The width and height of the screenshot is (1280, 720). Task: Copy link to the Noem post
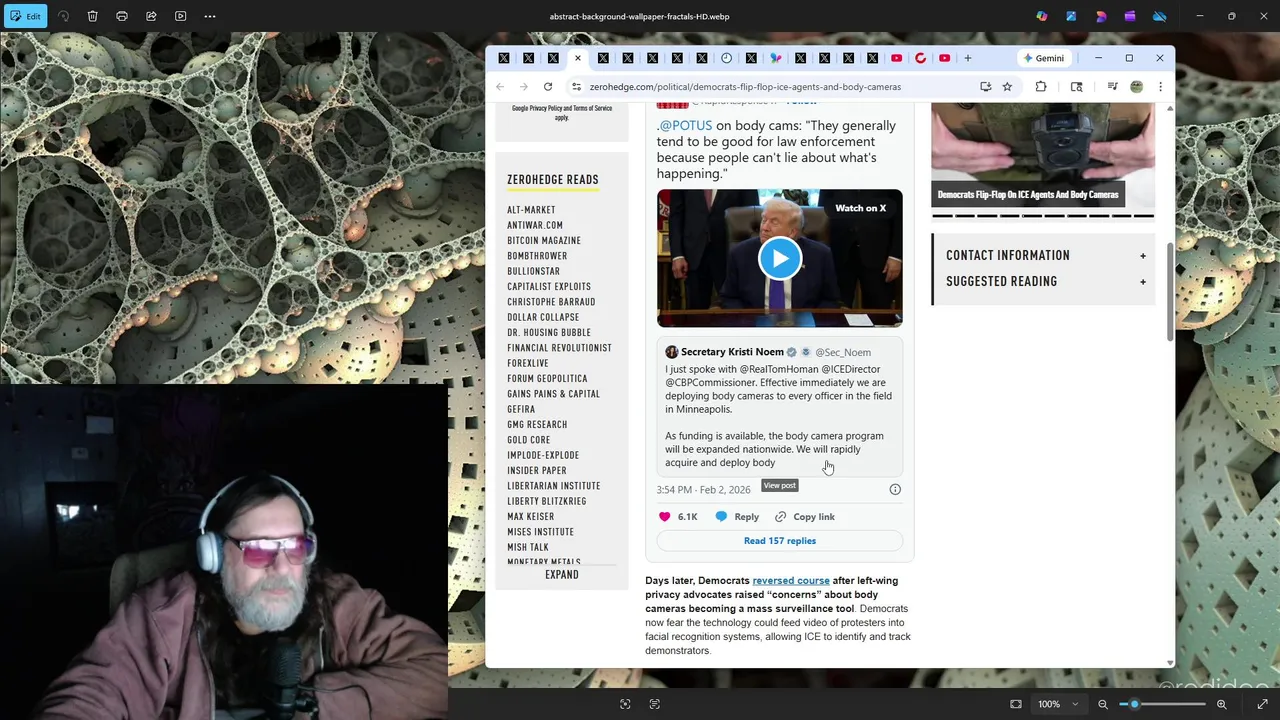tap(805, 517)
